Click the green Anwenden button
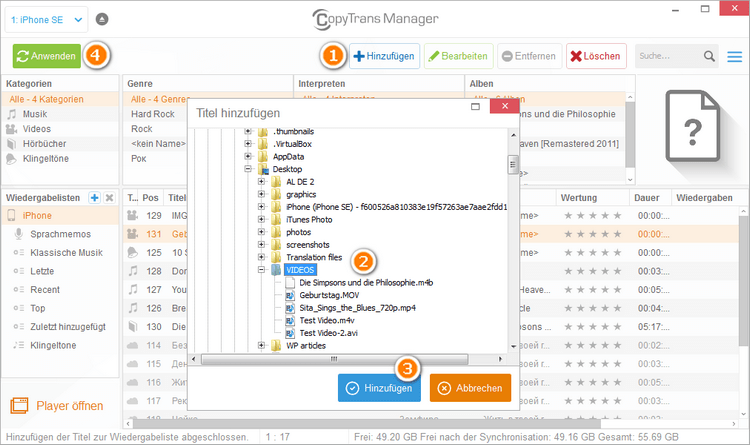 point(46,56)
